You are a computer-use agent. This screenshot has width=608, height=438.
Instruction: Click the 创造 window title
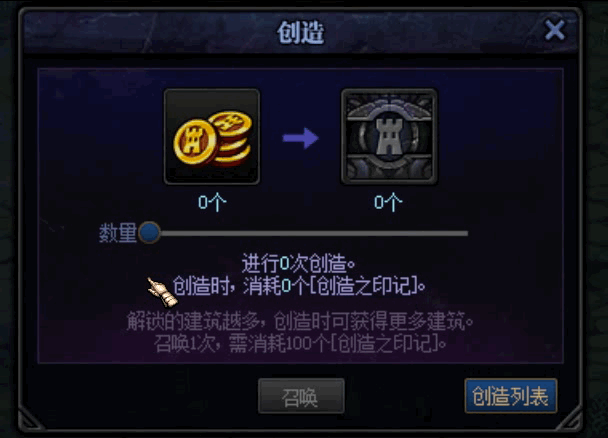301,32
